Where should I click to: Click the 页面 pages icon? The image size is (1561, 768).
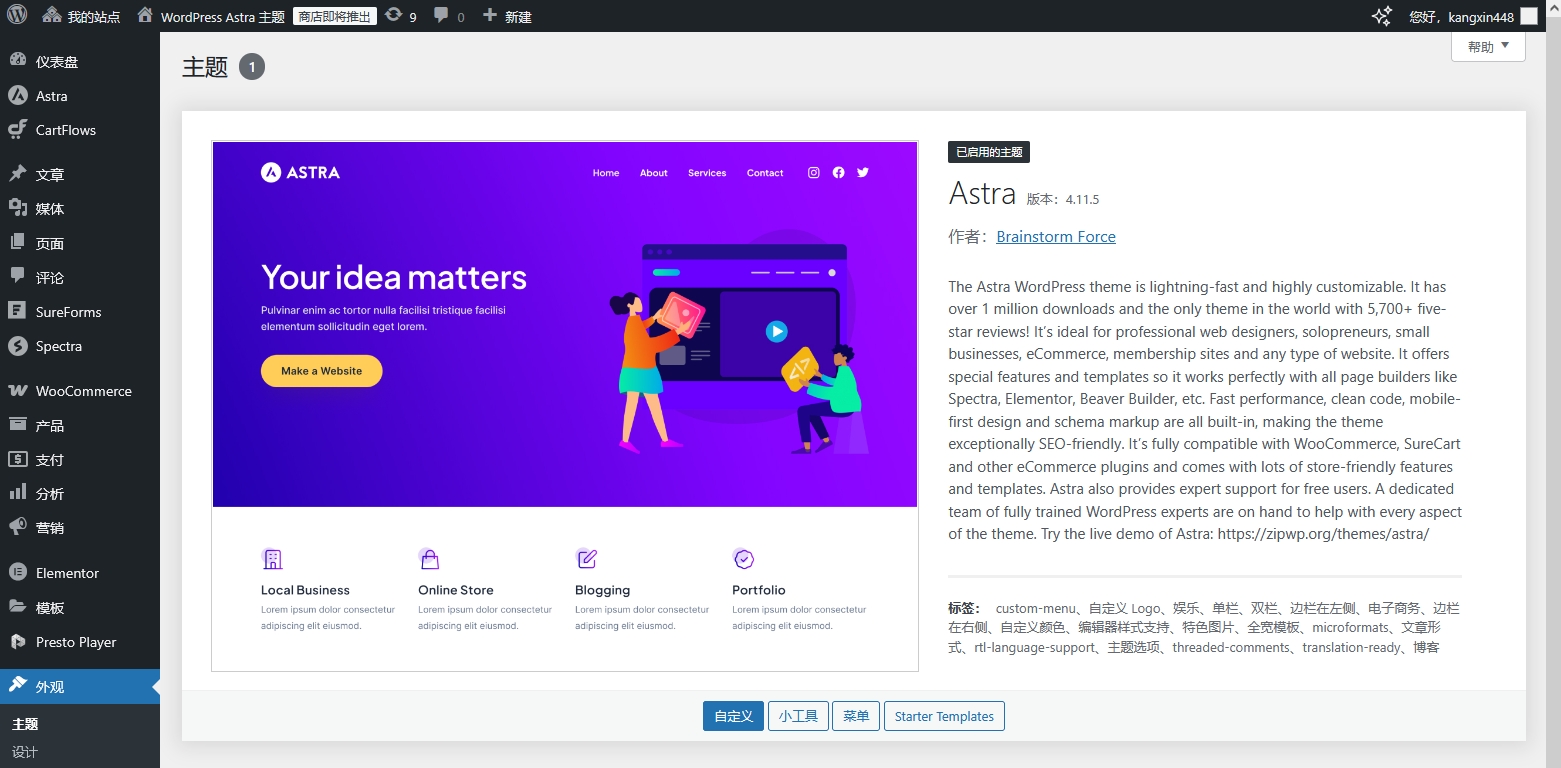[18, 243]
